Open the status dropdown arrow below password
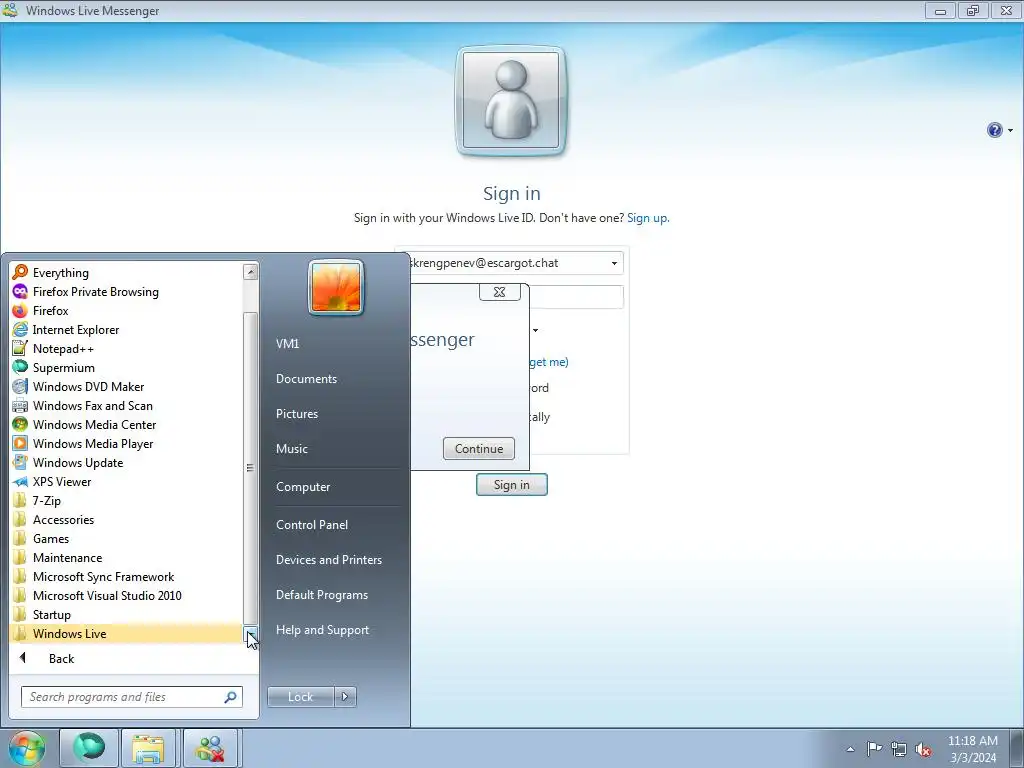The image size is (1024, 768). [x=536, y=330]
